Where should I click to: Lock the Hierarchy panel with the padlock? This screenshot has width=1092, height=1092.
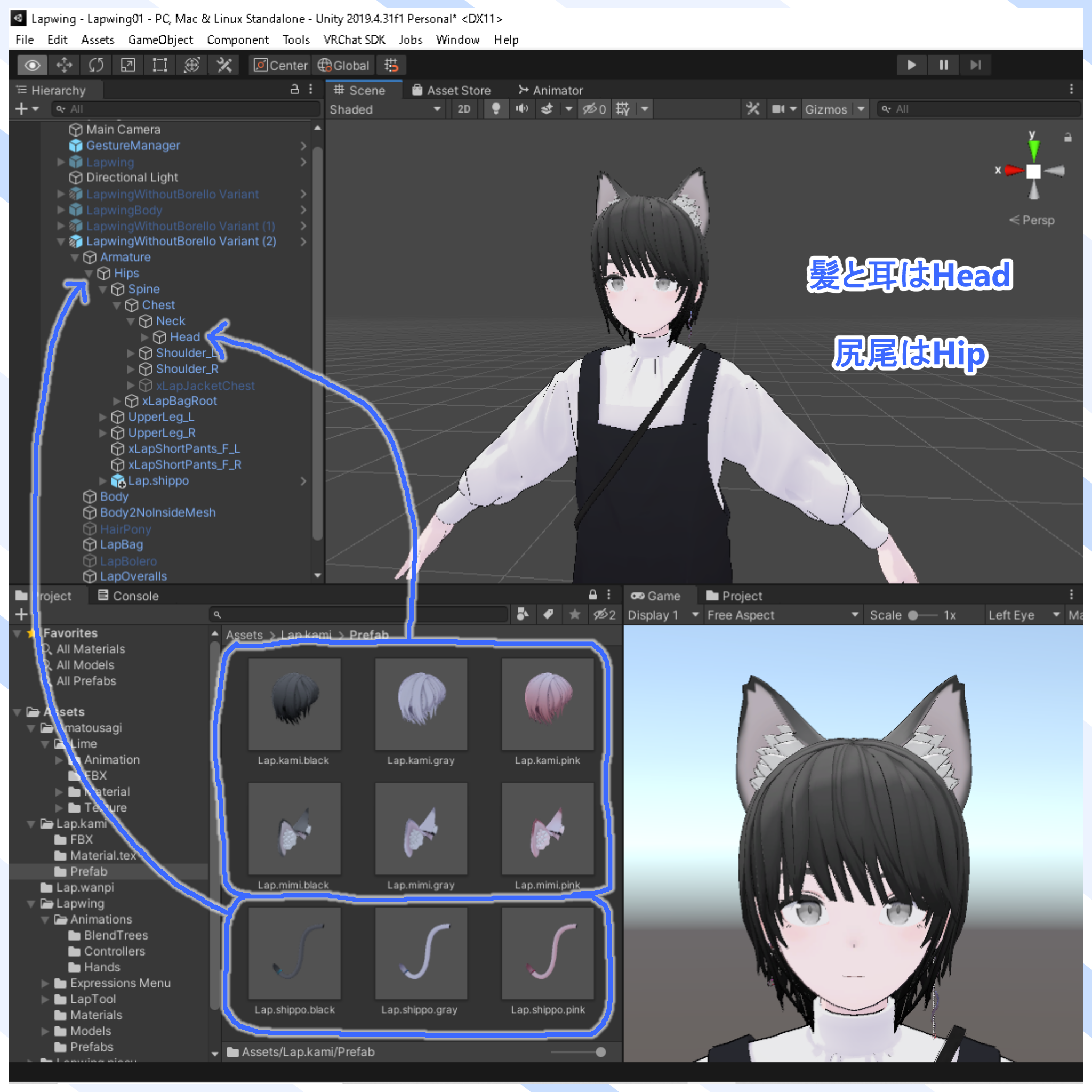[x=294, y=90]
